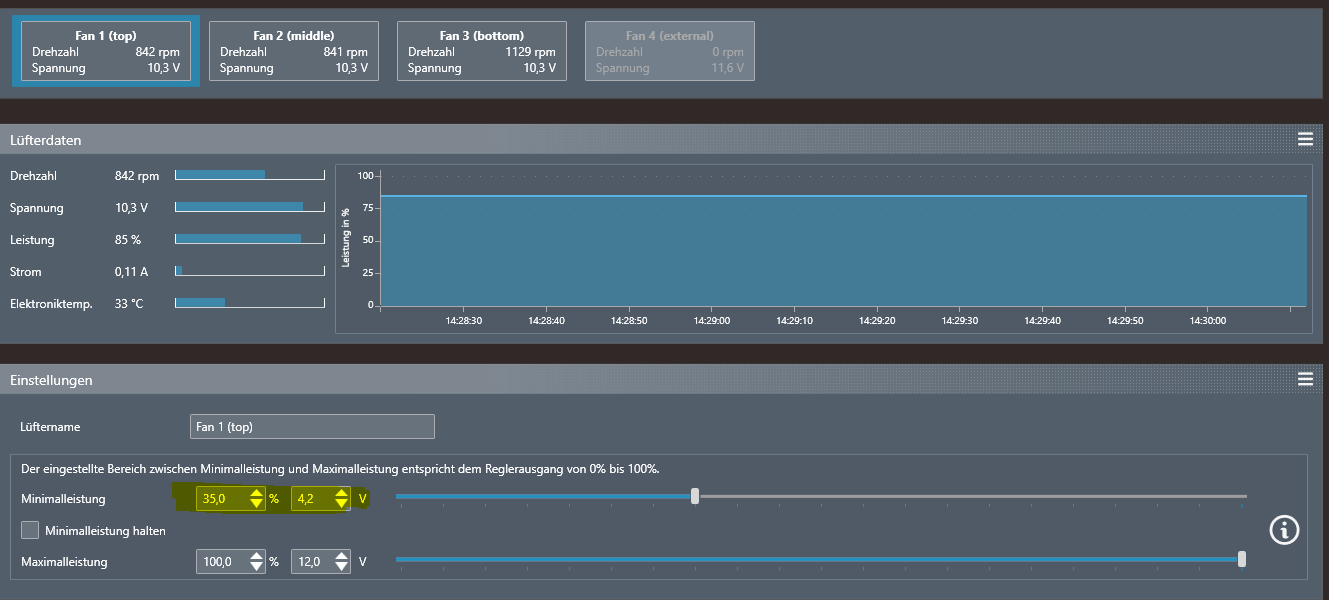Click the Maximalleistung voltage value field

click(310, 562)
